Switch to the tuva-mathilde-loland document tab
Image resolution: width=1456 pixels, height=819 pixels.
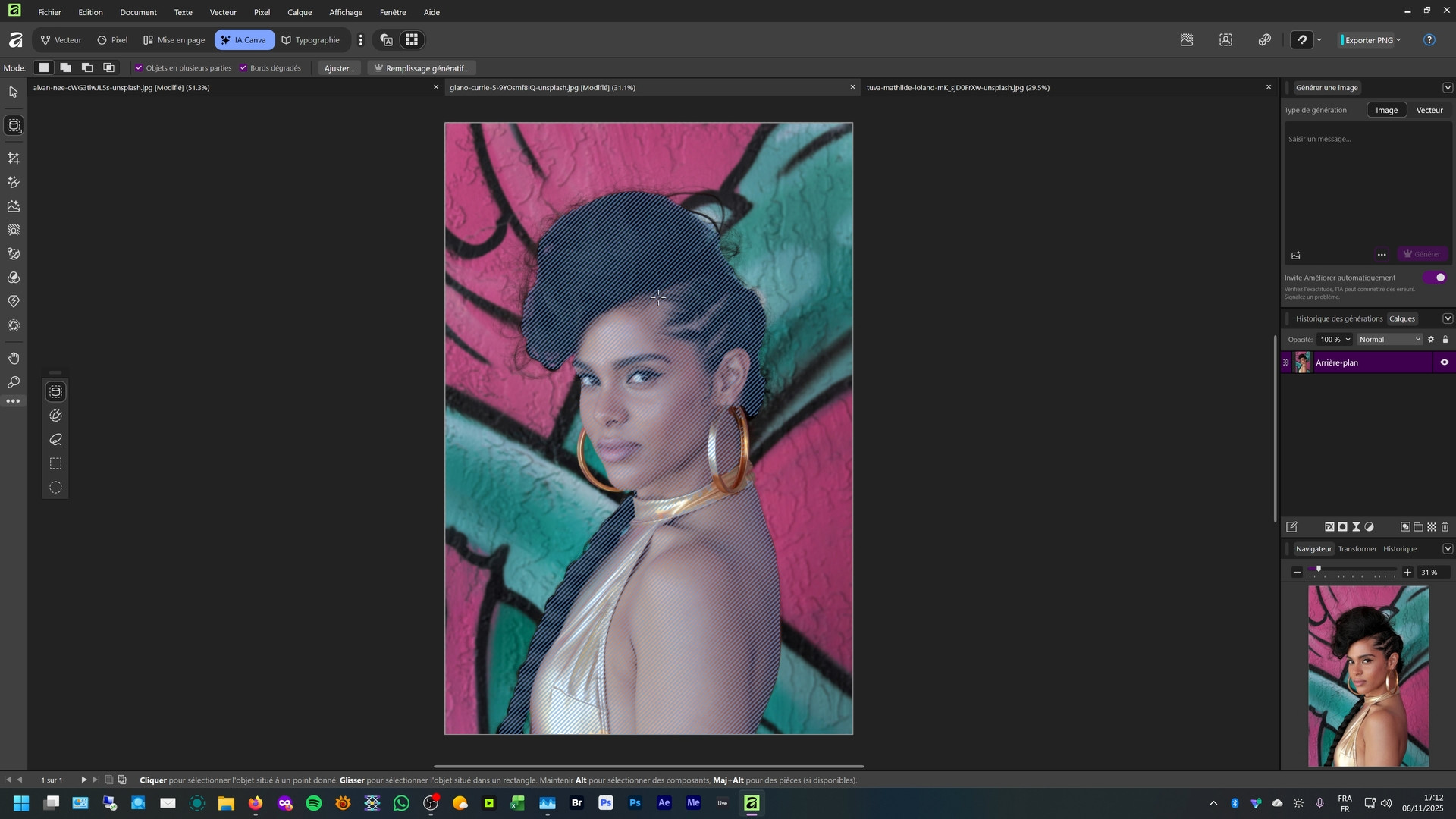958,88
